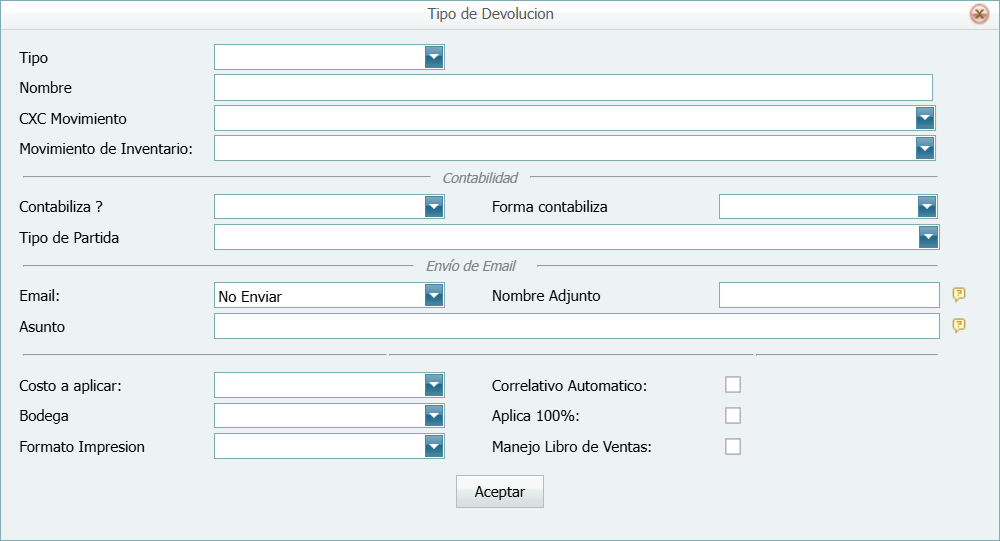Image resolution: width=1000 pixels, height=541 pixels.
Task: Close the Tipo de Devolucion dialog
Action: click(x=979, y=13)
